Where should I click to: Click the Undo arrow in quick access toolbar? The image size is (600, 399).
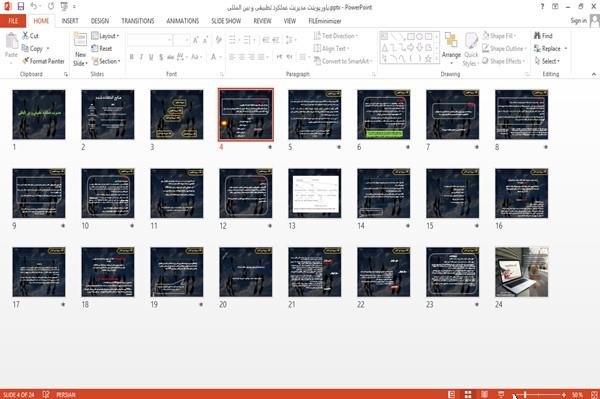point(34,7)
